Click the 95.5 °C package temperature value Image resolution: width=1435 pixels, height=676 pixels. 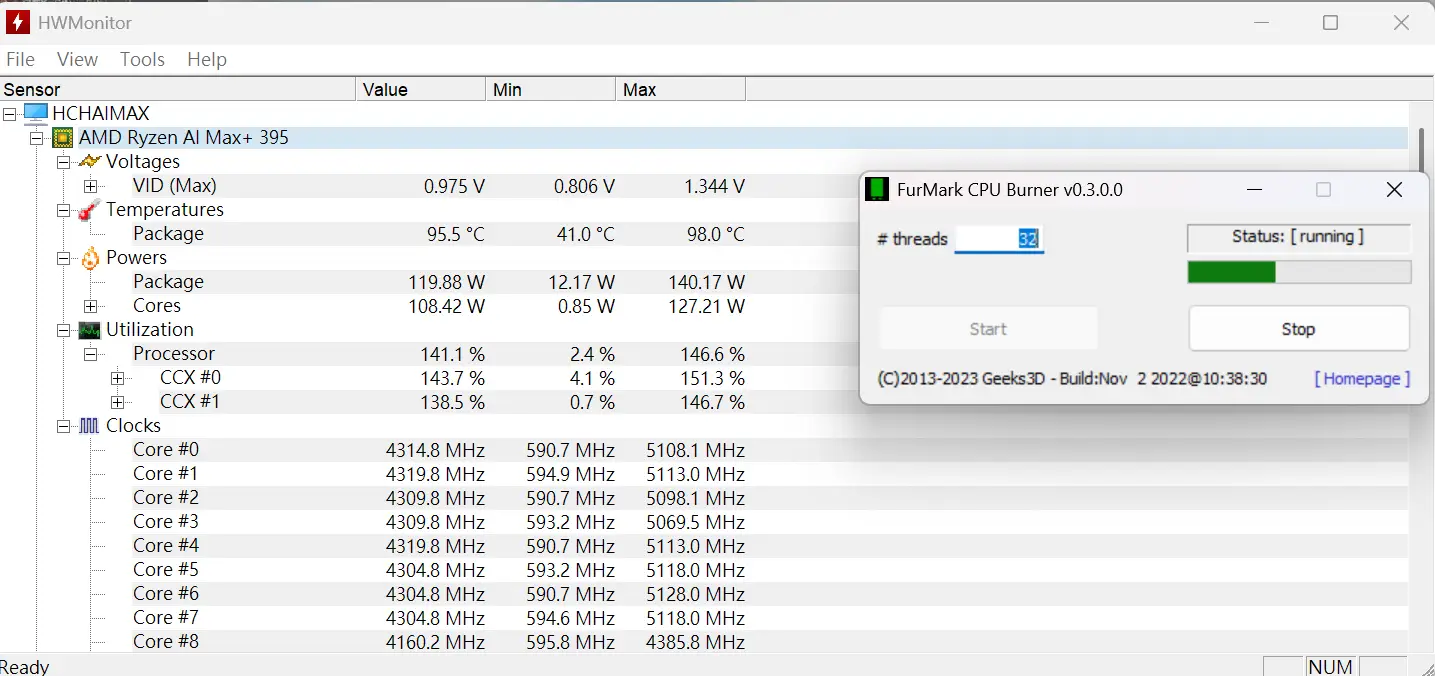[x=455, y=234]
